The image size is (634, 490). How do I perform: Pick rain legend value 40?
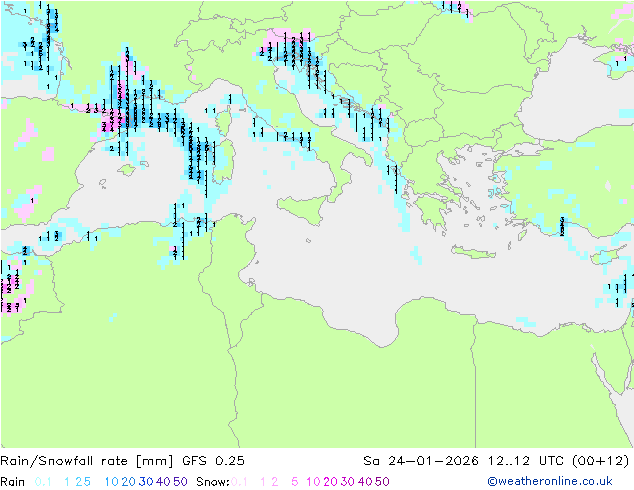pos(163,482)
